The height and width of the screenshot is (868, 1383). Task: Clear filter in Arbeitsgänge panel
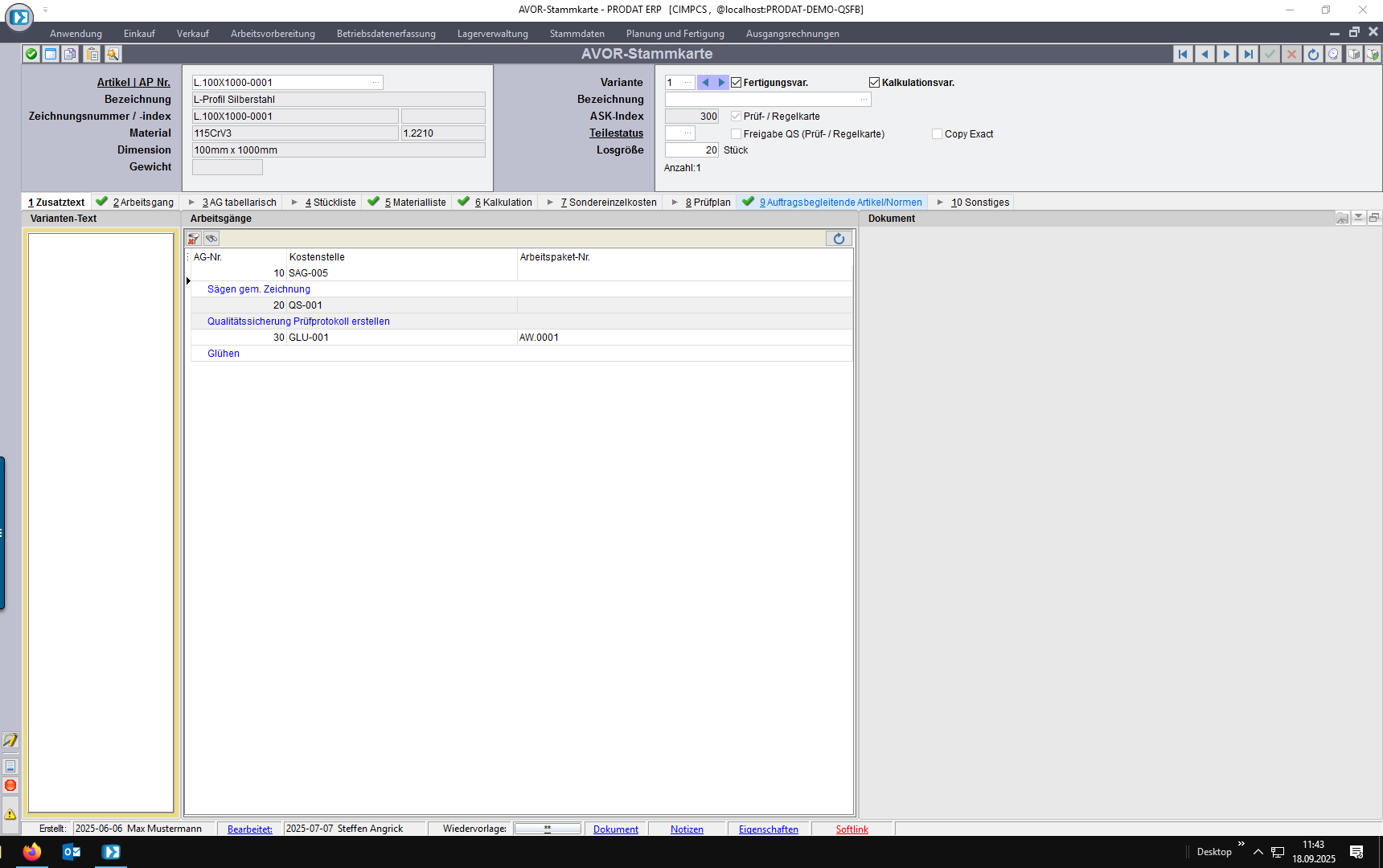[194, 239]
